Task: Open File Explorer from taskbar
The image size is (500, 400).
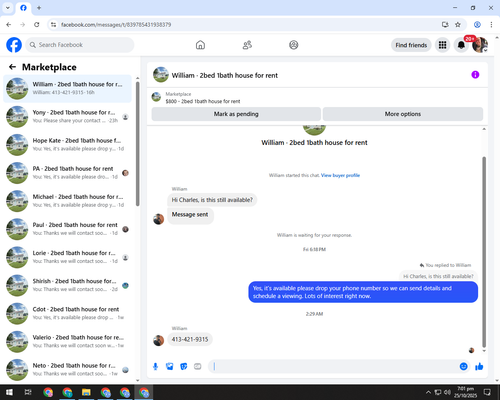Action: point(86,392)
